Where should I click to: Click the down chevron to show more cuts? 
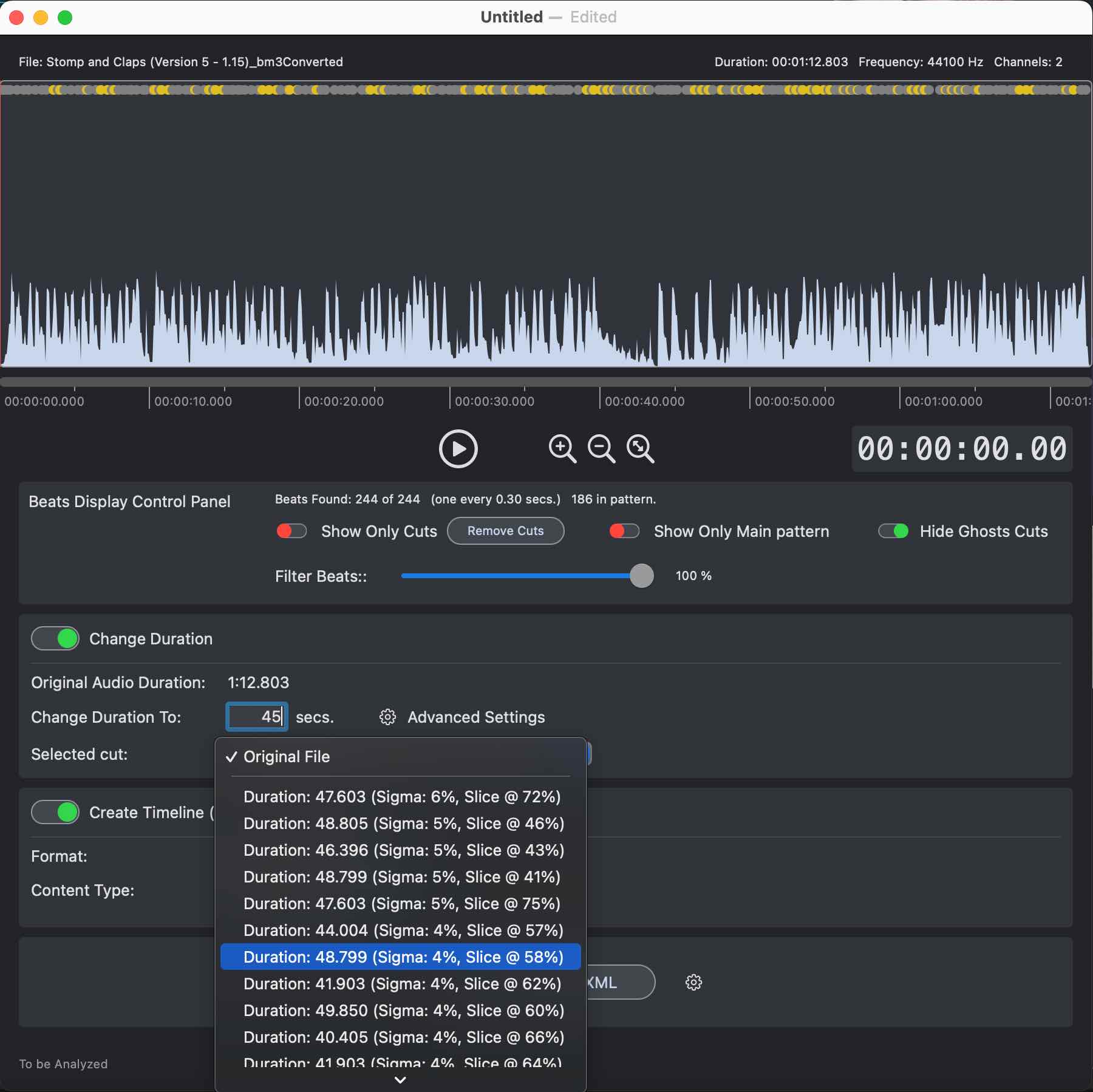pyautogui.click(x=400, y=1080)
